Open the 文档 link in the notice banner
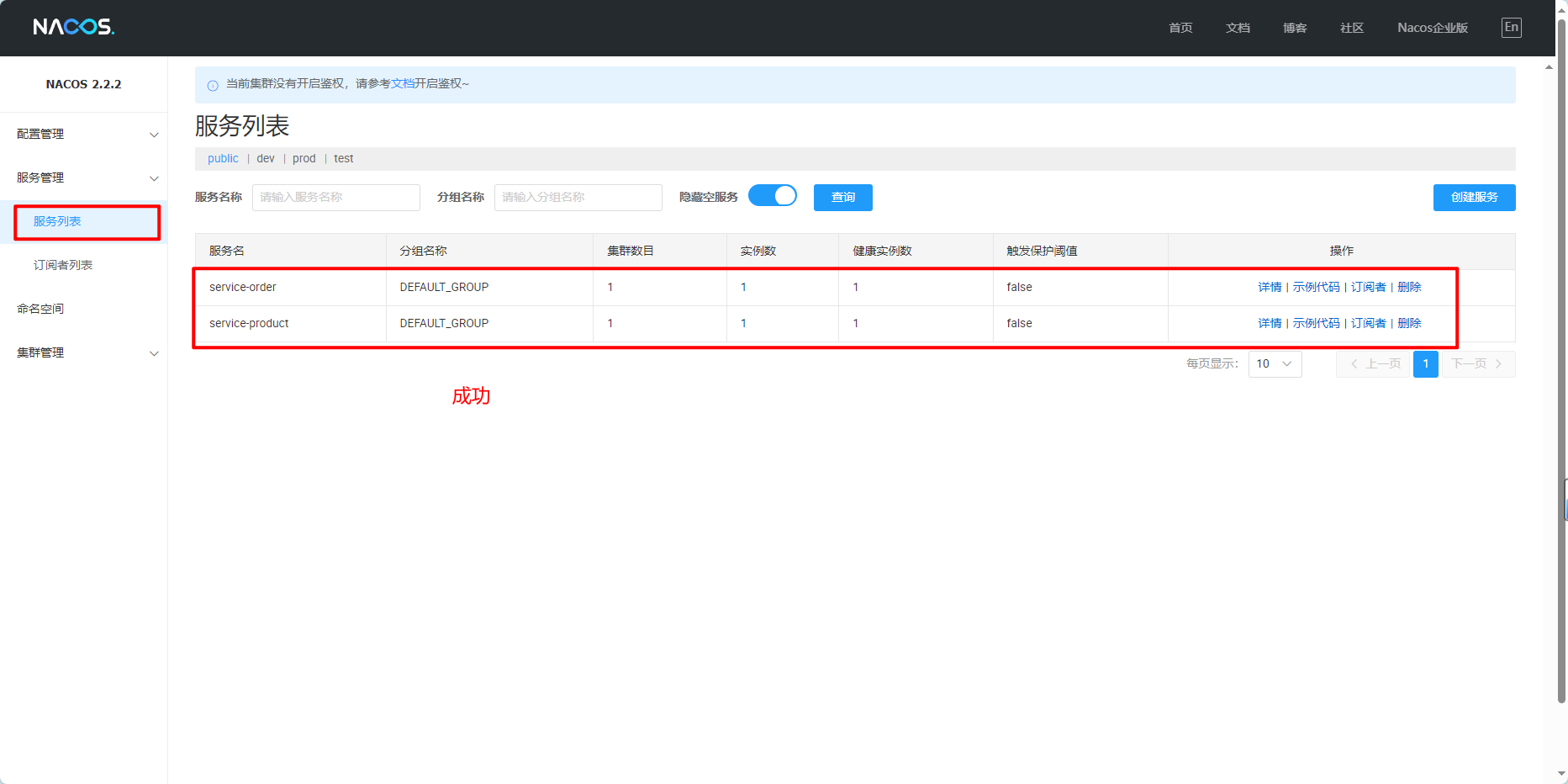The image size is (1568, 784). (403, 84)
